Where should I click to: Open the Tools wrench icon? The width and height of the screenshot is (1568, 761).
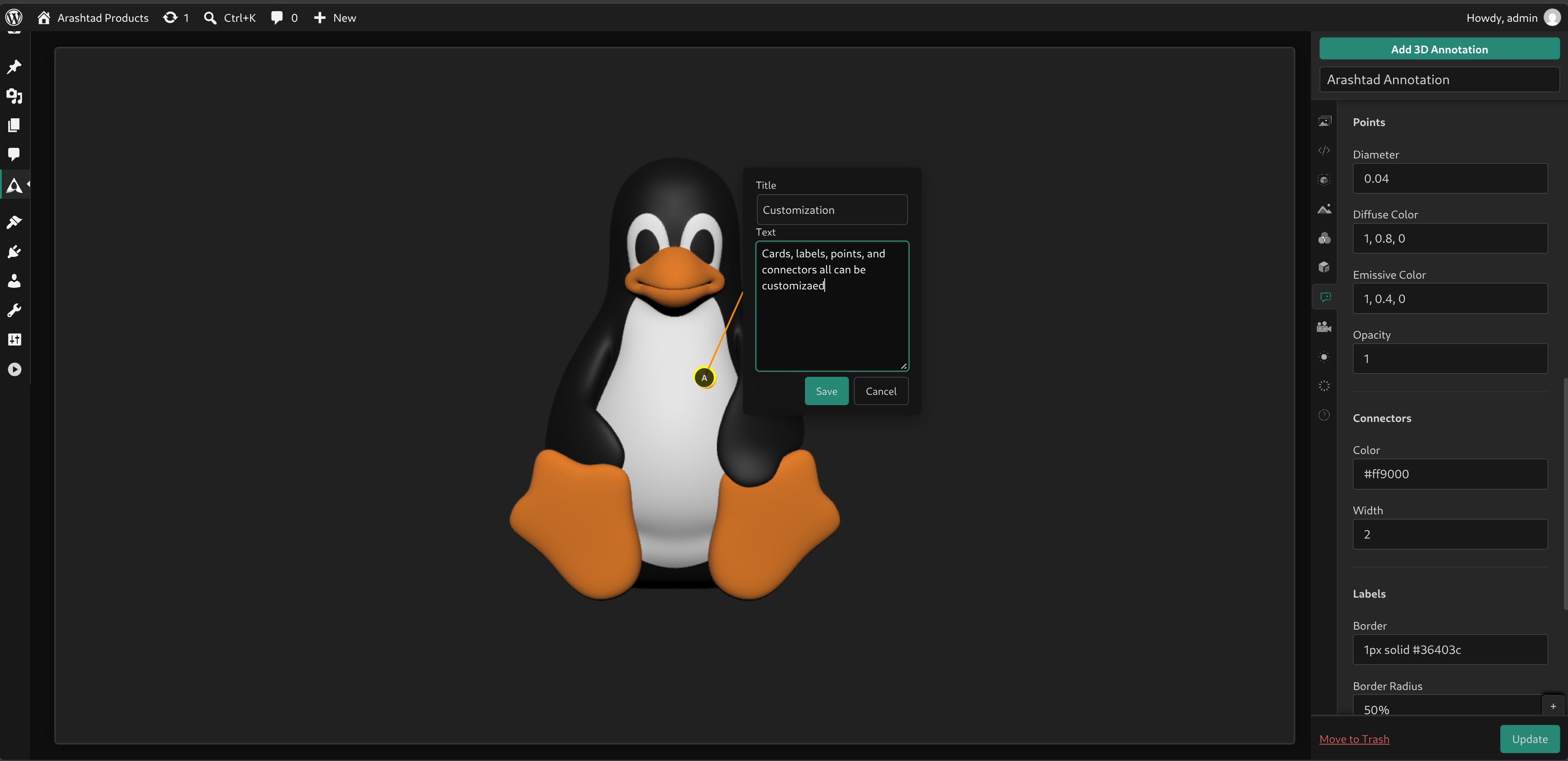click(x=14, y=310)
